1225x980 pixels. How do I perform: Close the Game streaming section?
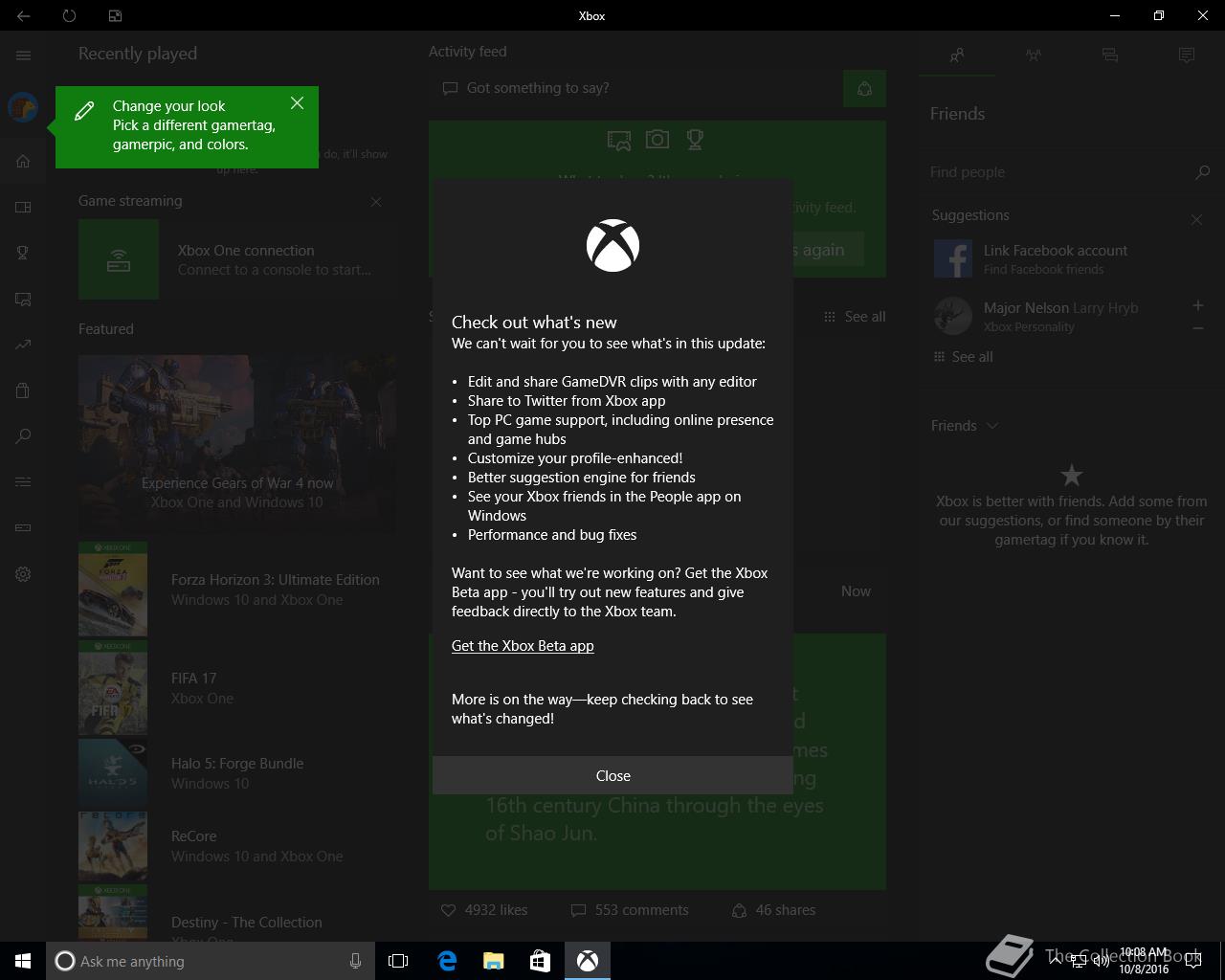click(376, 202)
